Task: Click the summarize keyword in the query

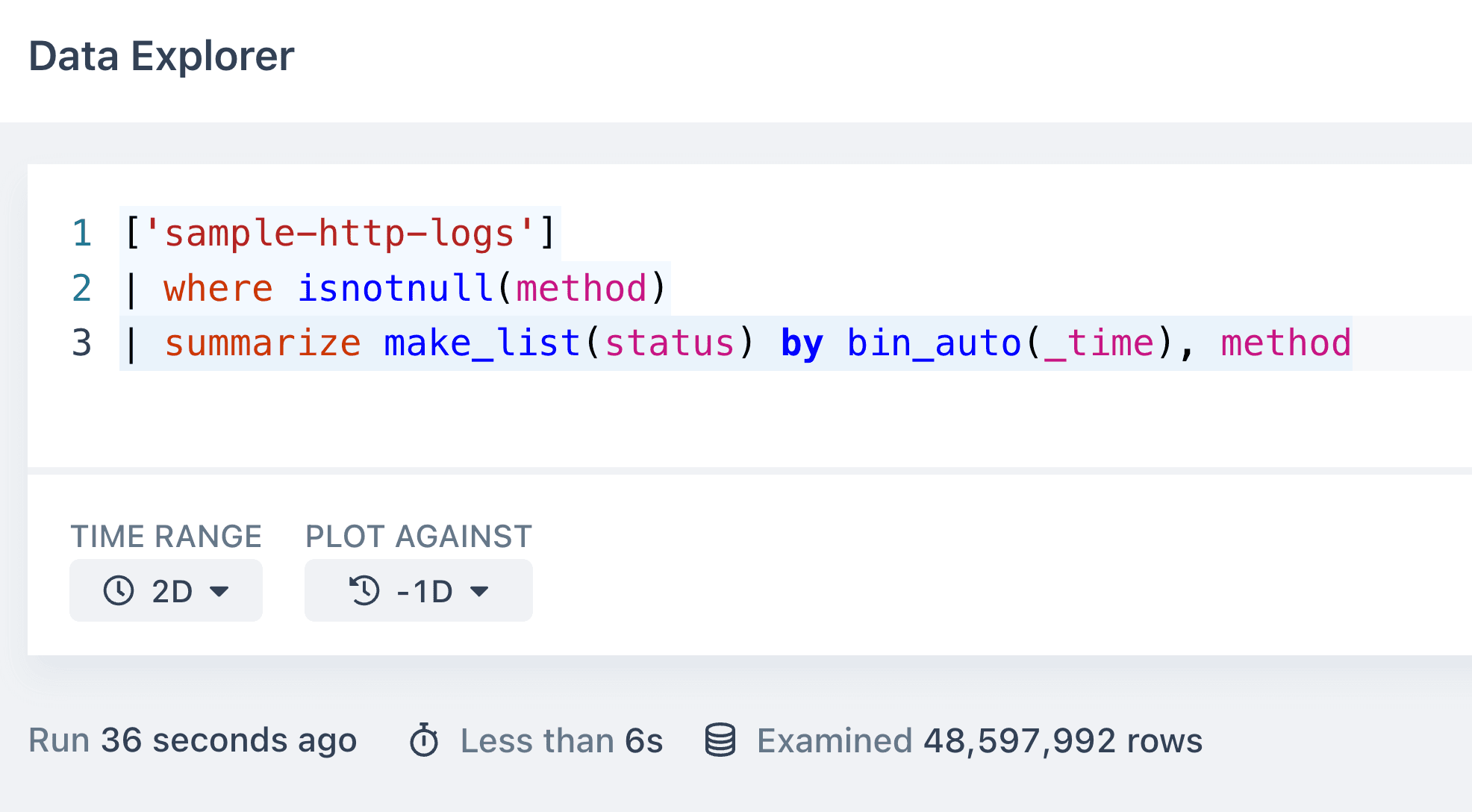Action: (263, 343)
